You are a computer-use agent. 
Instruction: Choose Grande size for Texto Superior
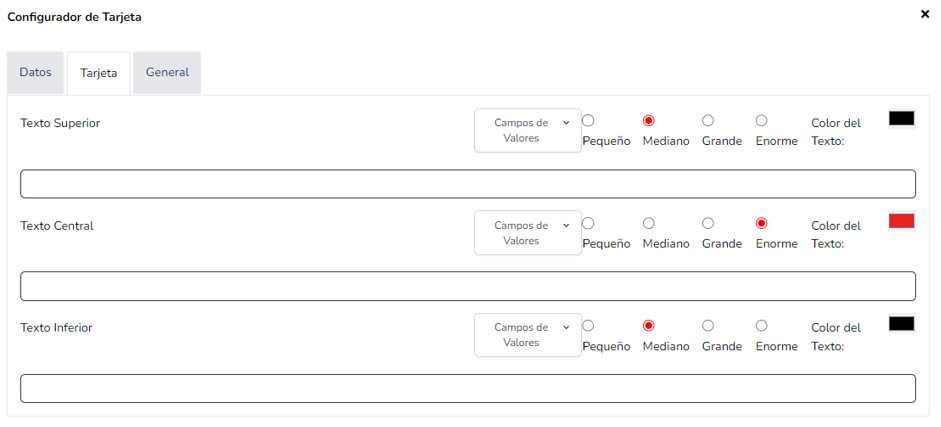(708, 121)
